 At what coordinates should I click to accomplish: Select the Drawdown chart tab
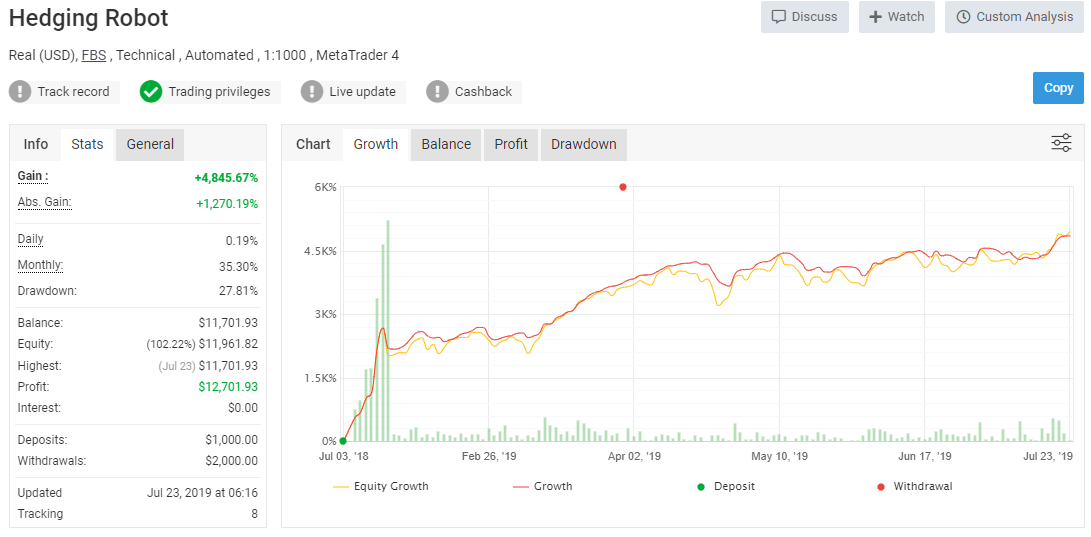584,144
